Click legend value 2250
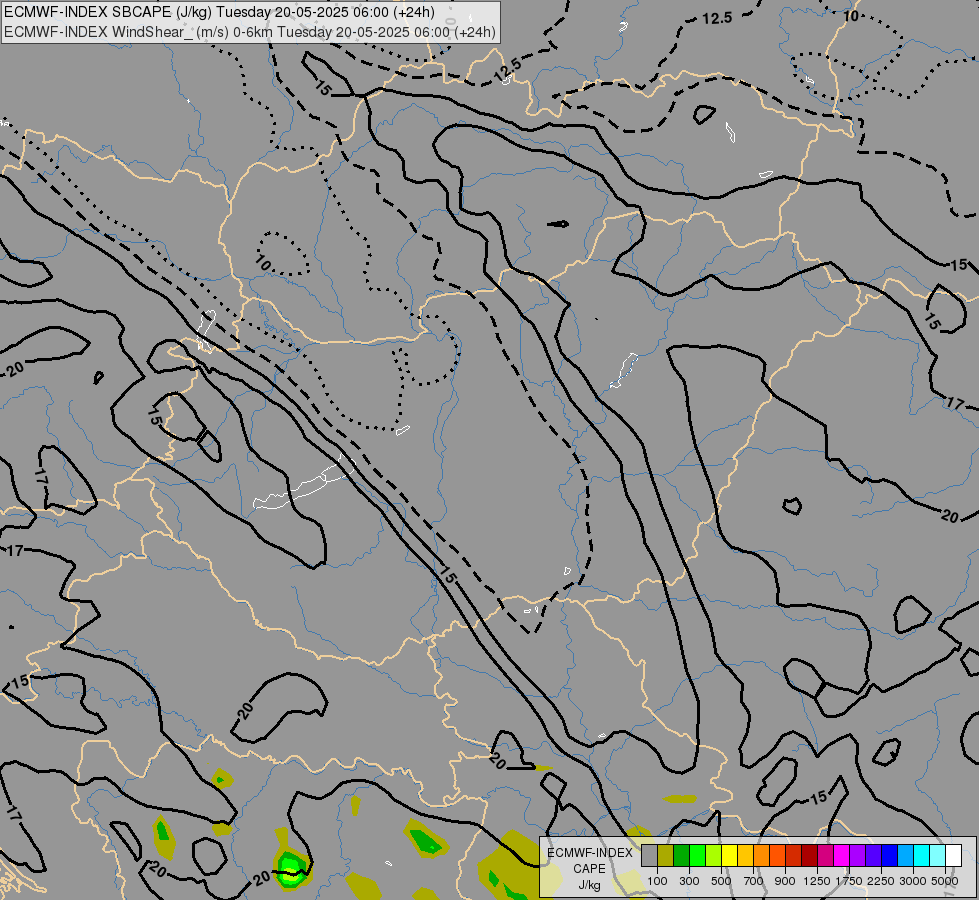979x900 pixels. click(881, 881)
